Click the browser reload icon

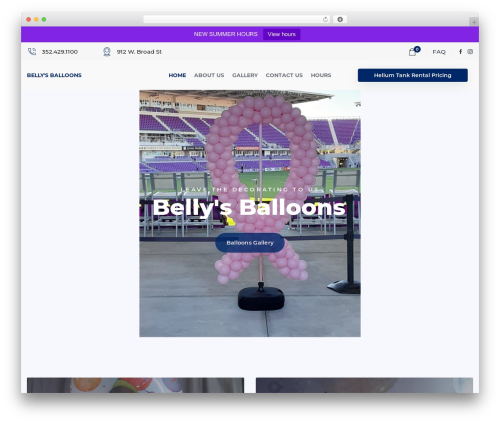tap(325, 19)
